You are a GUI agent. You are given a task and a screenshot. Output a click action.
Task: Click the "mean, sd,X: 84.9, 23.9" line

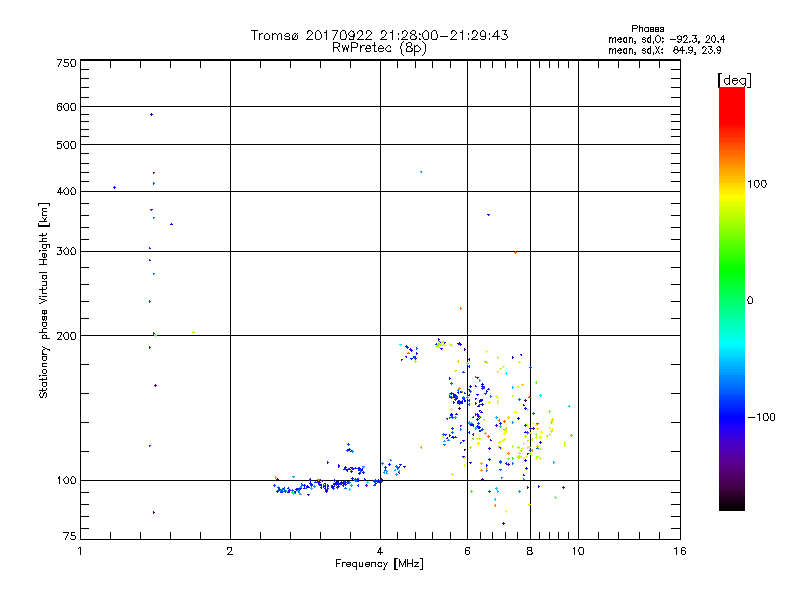(664, 50)
